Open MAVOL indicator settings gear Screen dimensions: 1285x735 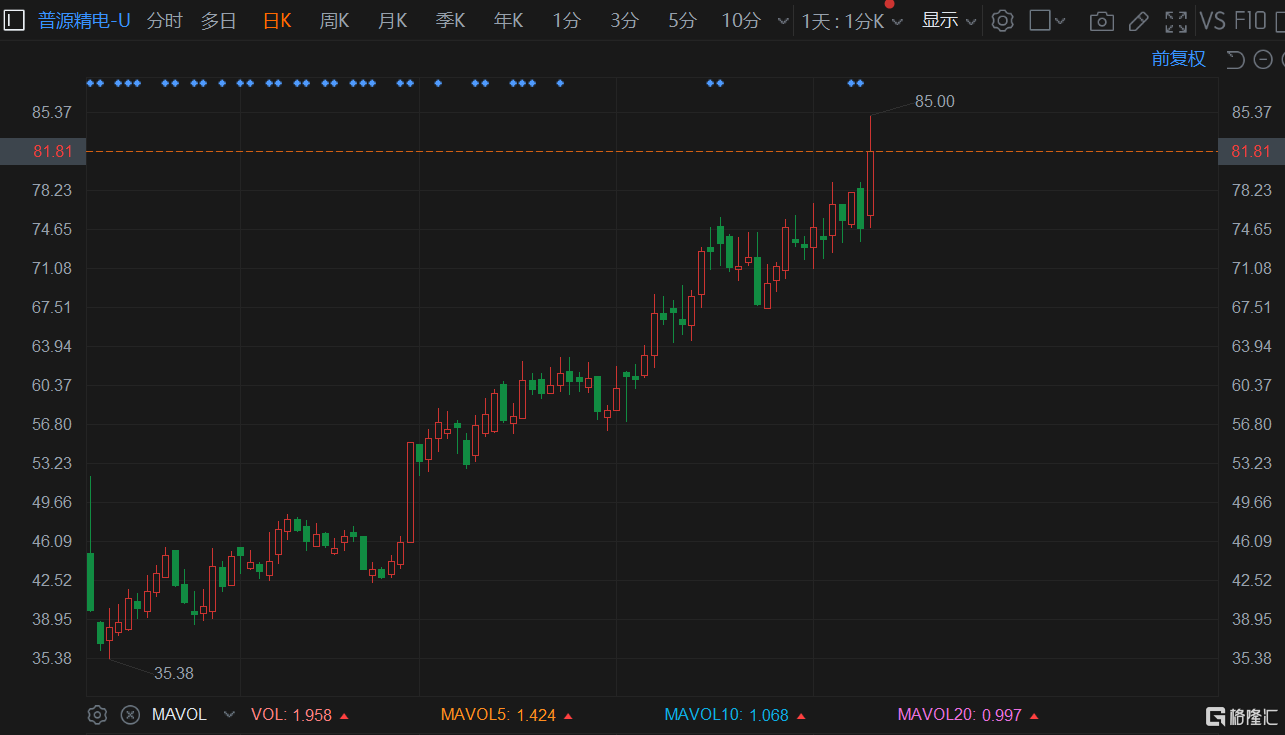(97, 714)
